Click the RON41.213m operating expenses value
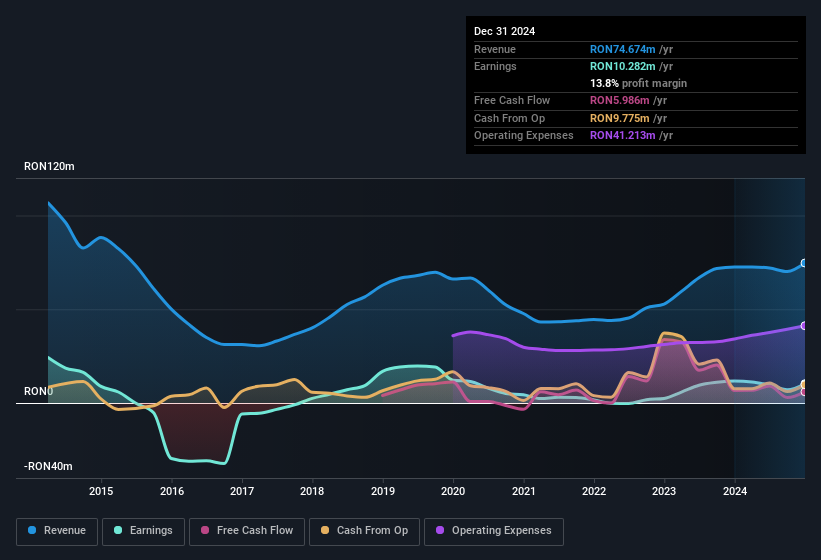The width and height of the screenshot is (821, 560). pos(623,136)
